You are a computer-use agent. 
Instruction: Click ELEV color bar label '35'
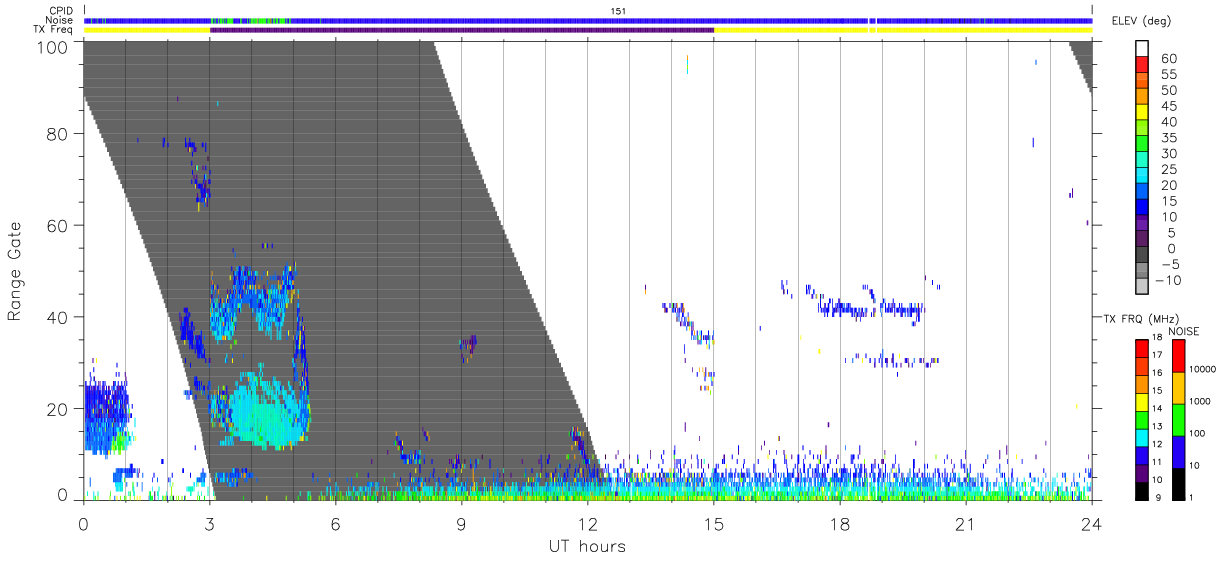[1167, 138]
